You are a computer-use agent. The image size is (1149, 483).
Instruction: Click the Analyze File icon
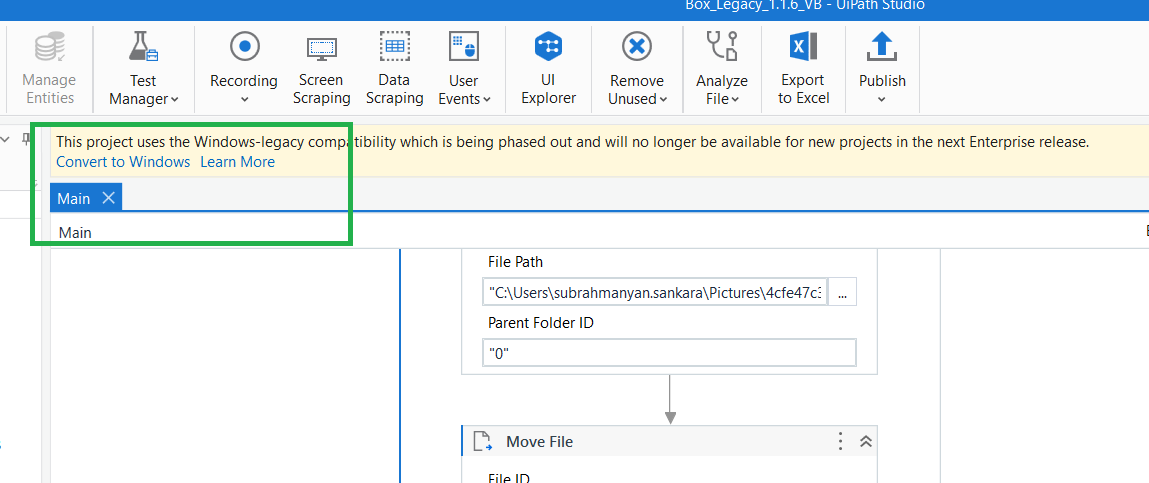click(x=722, y=47)
